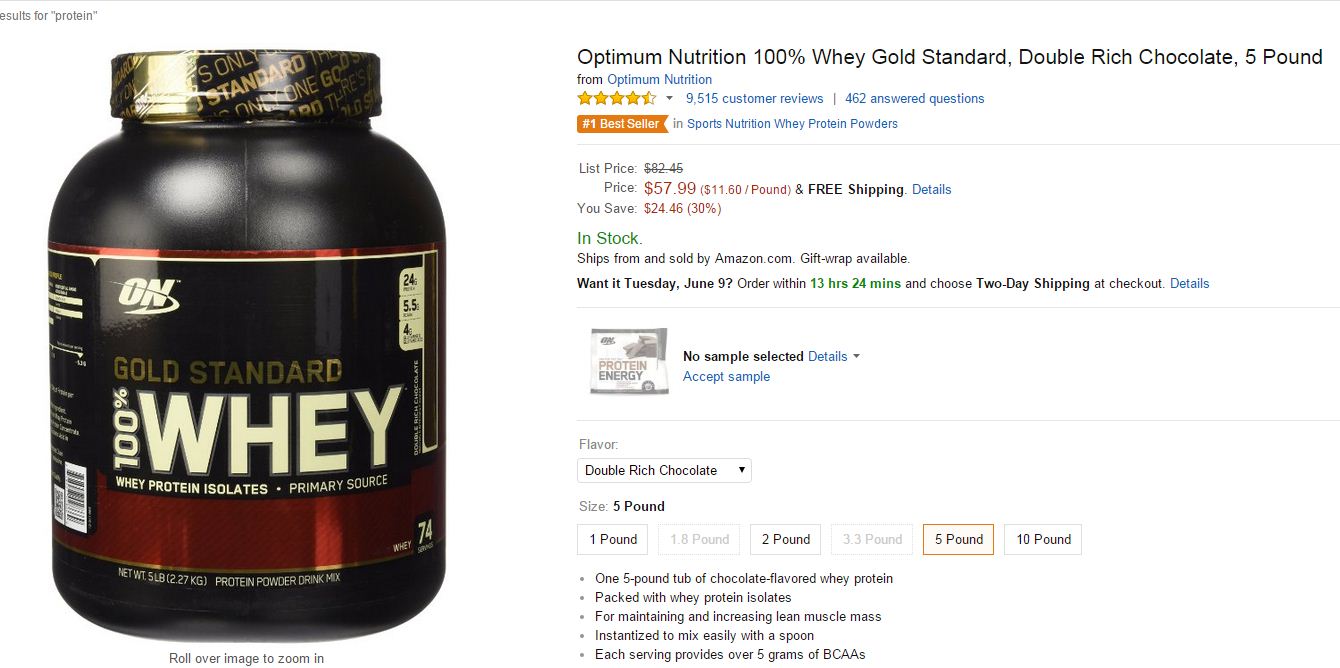The image size is (1340, 668).
Task: Select the 5 Pound size option
Action: point(958,539)
